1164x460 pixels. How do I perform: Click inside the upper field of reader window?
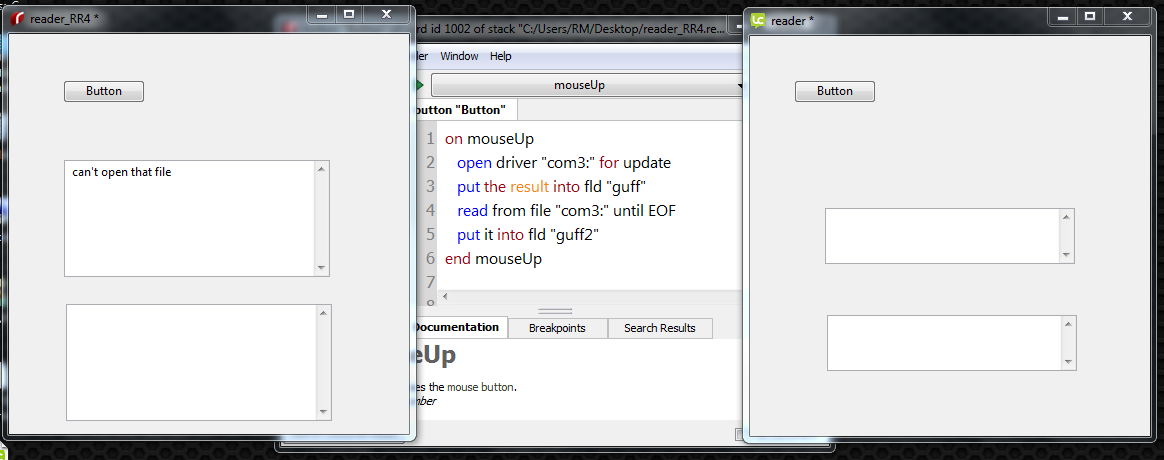(942, 236)
